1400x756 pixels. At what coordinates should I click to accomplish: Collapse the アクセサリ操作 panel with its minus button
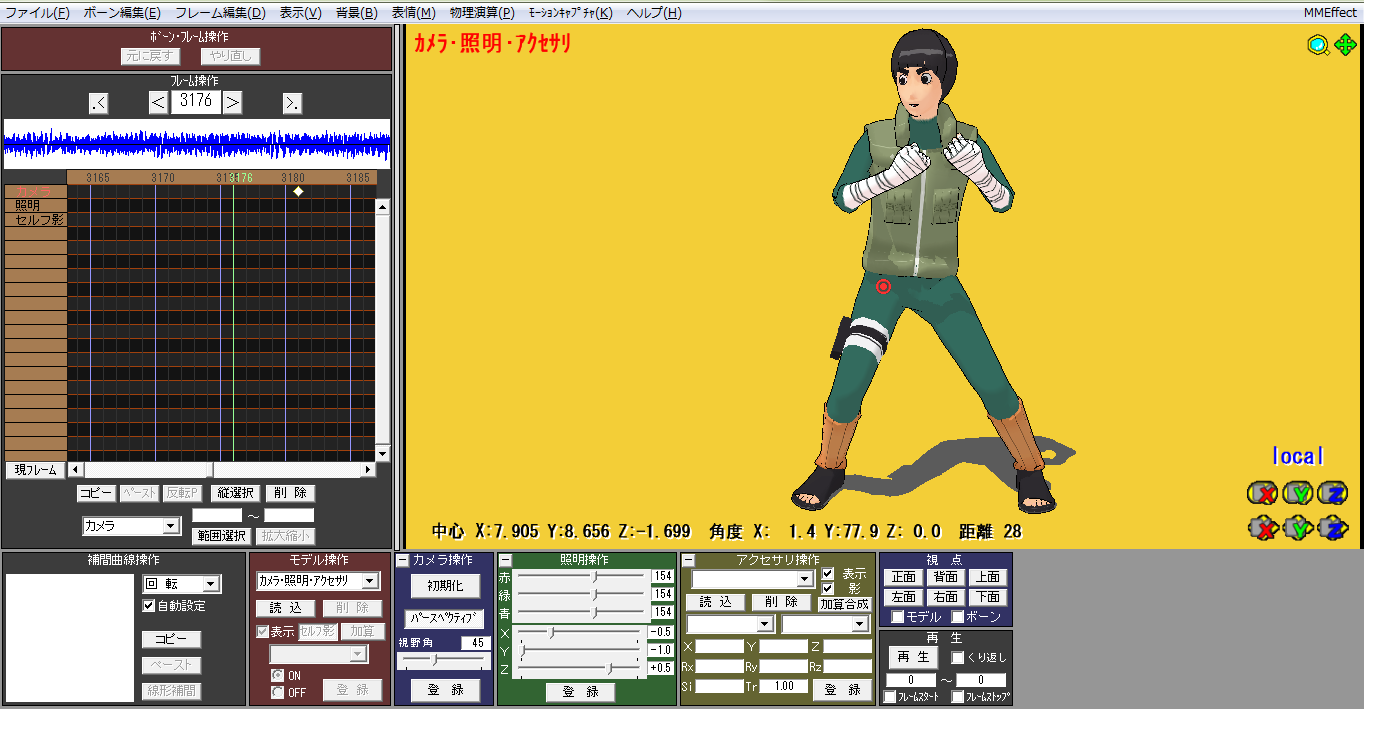[x=688, y=560]
